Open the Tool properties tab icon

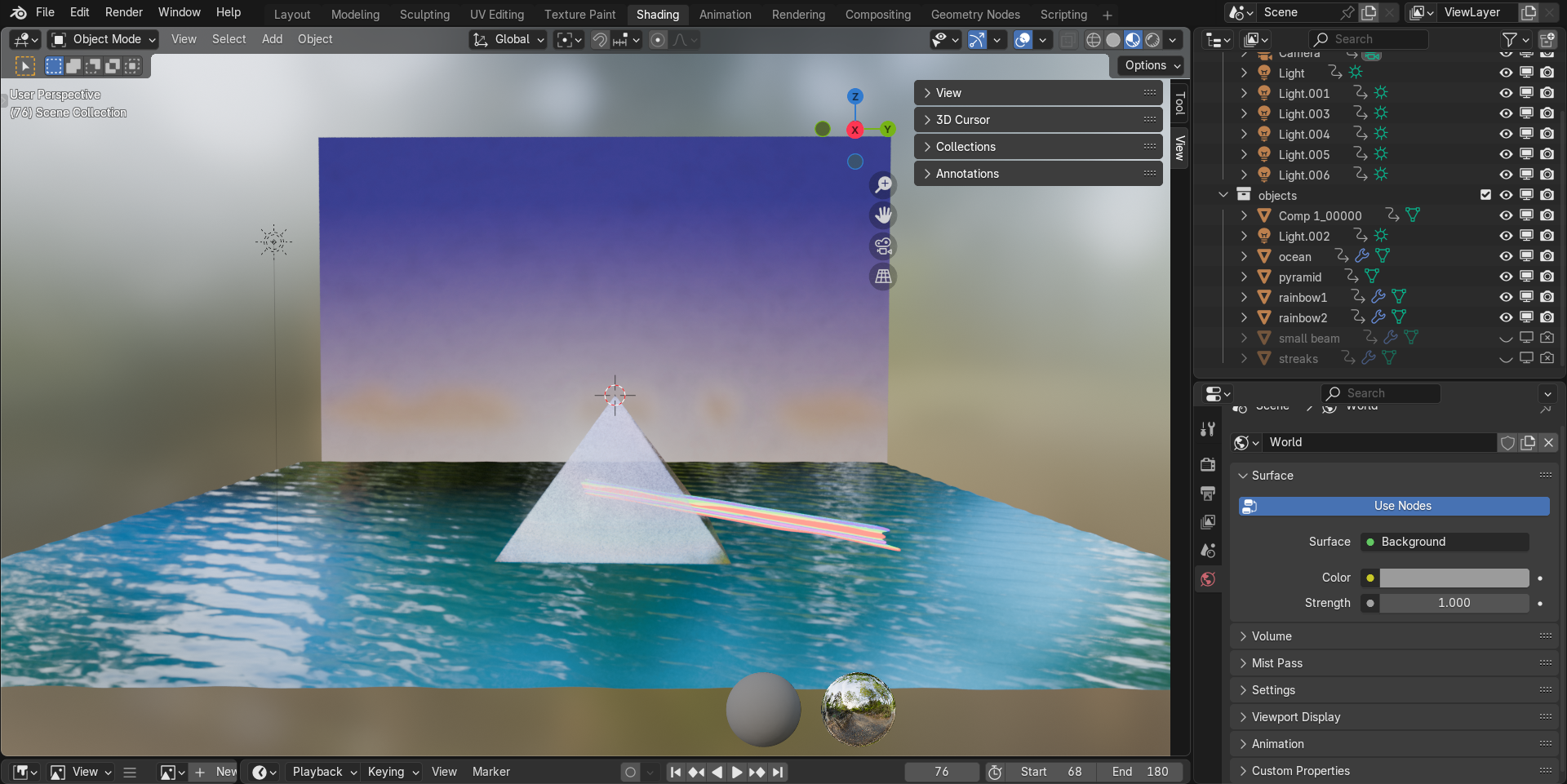(x=1209, y=429)
